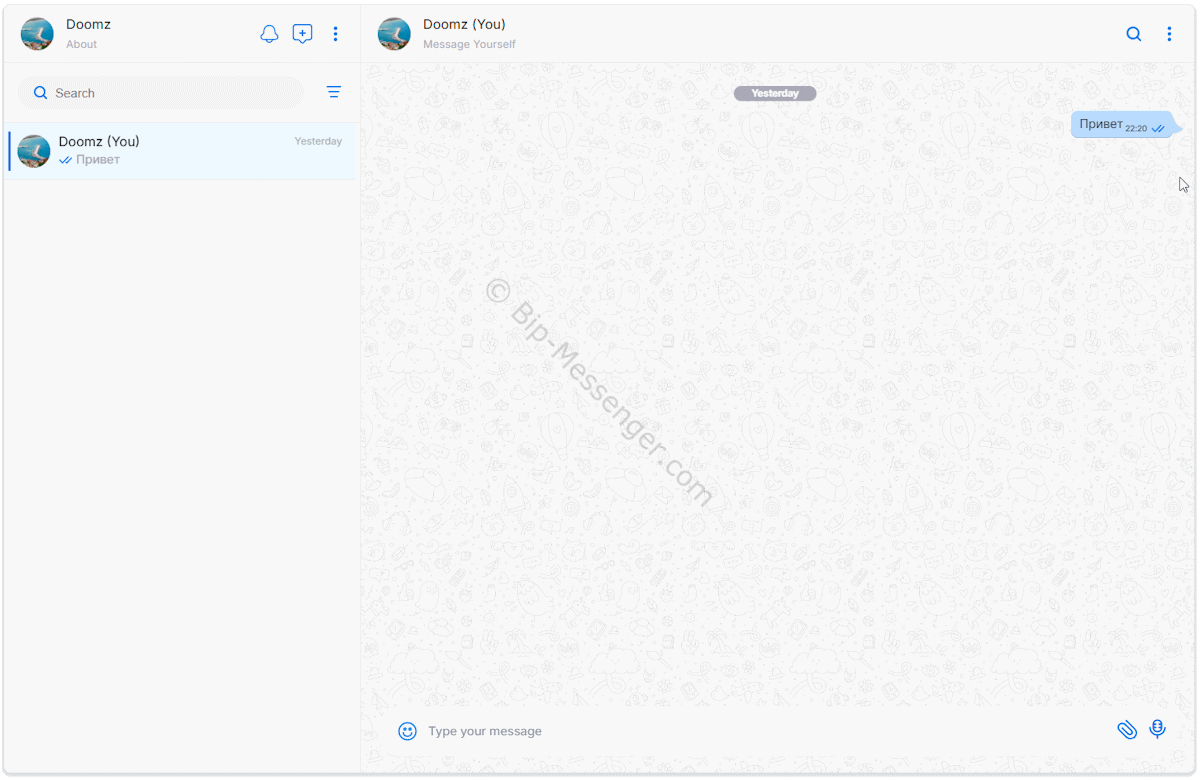
Task: Click the Yesterday timestamp in chat list
Action: pos(318,141)
